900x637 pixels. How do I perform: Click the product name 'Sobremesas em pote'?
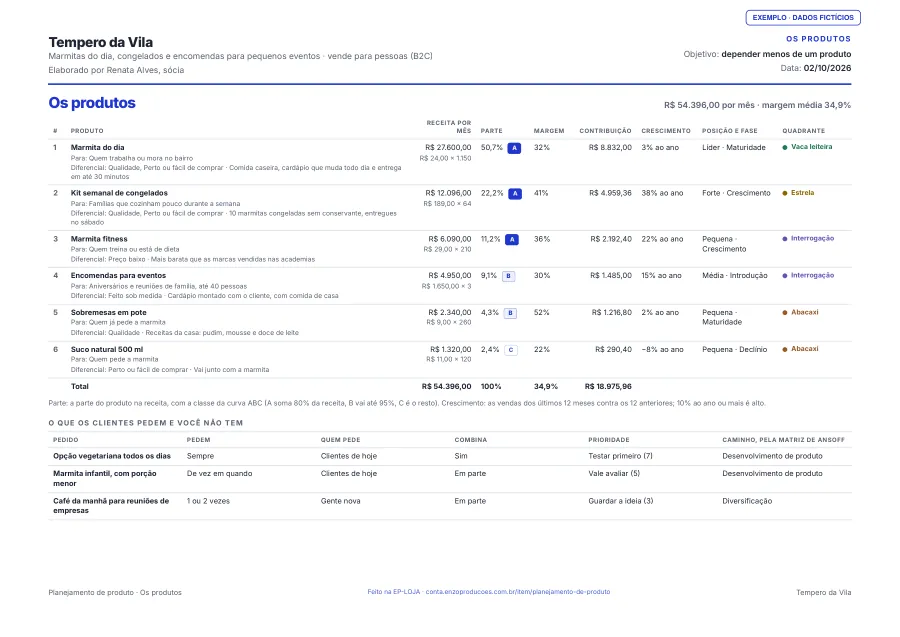108,313
